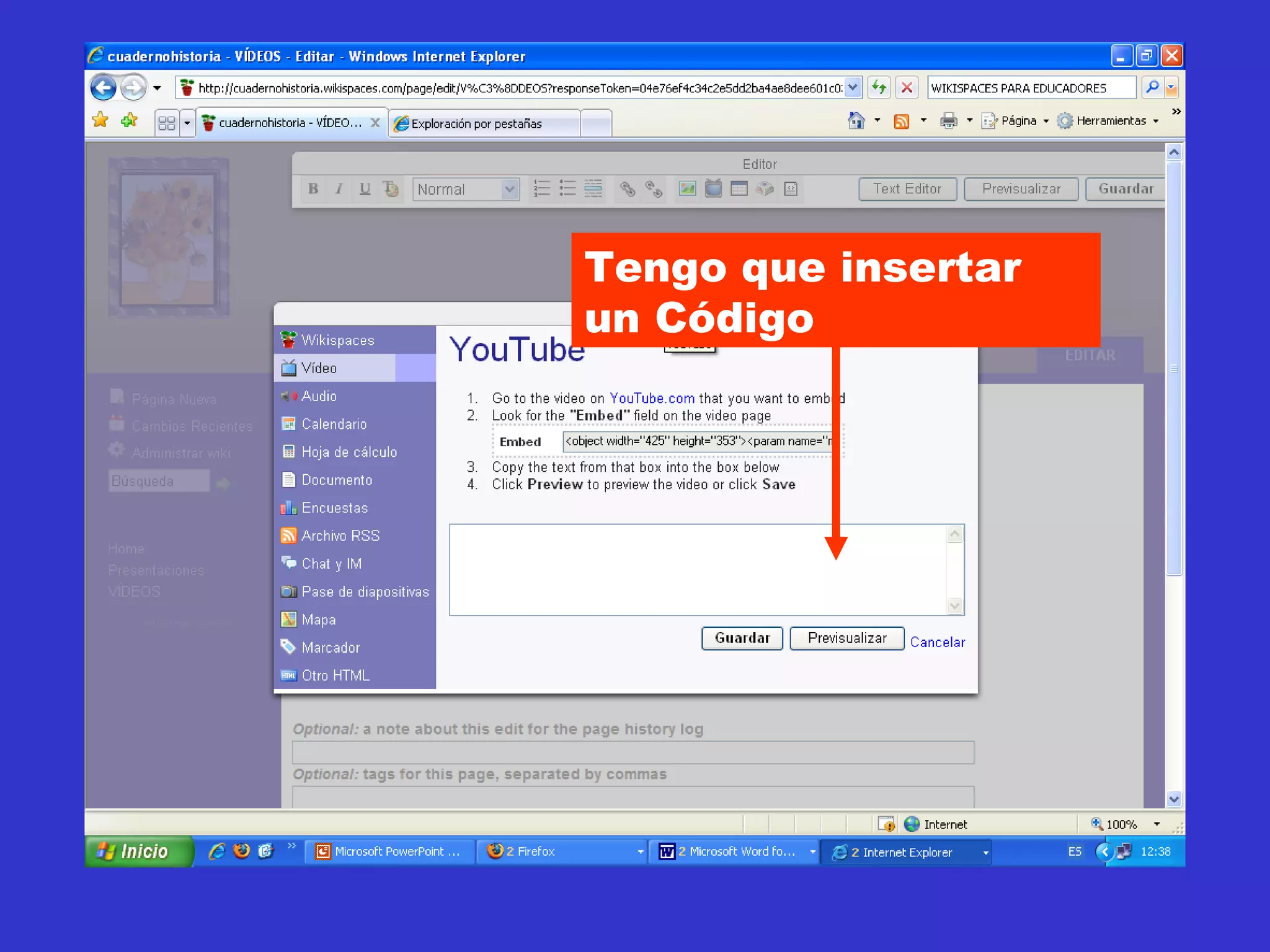Click the Refresh page icon

tap(879, 88)
